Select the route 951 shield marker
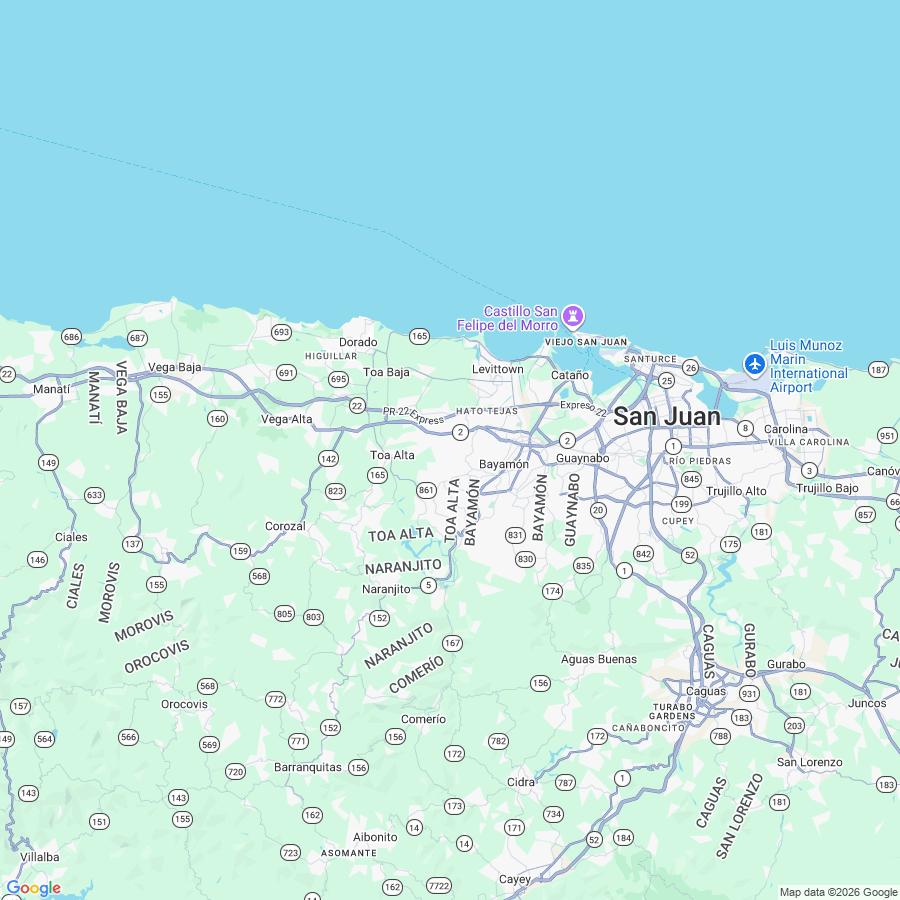The width and height of the screenshot is (900, 900). click(887, 436)
